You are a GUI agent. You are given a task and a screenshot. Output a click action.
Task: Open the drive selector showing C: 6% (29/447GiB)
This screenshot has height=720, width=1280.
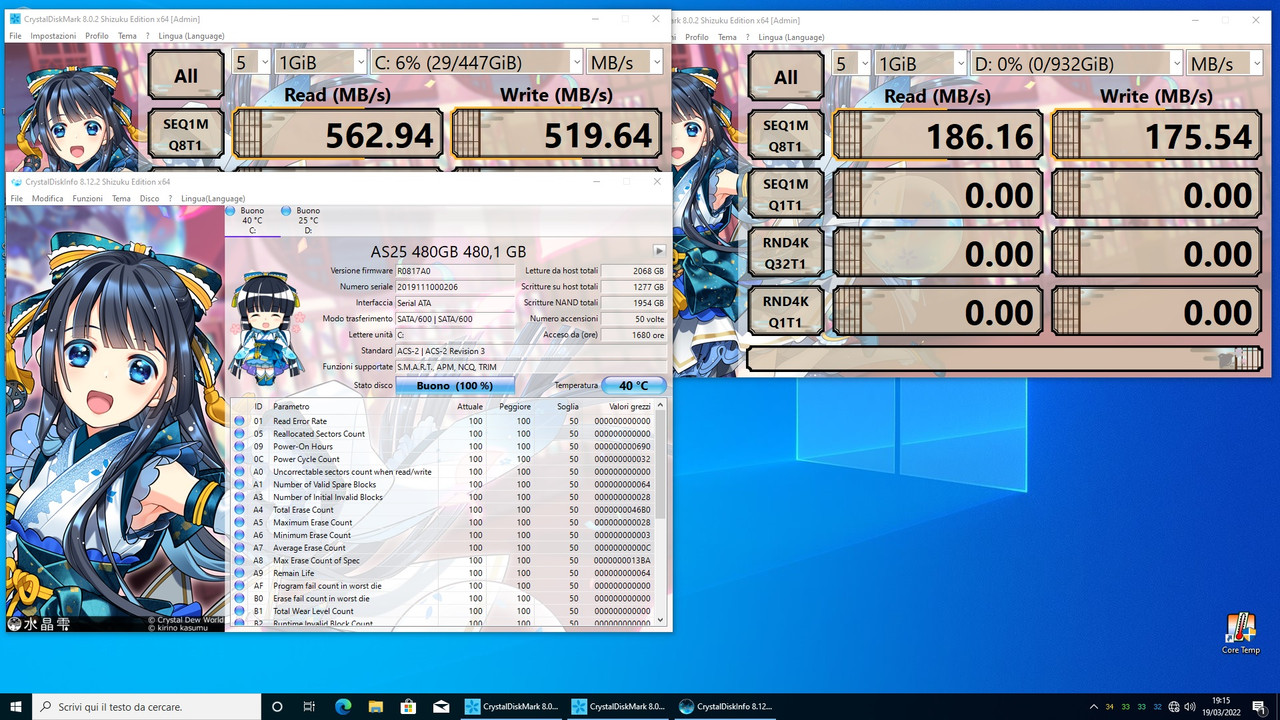(x=476, y=61)
